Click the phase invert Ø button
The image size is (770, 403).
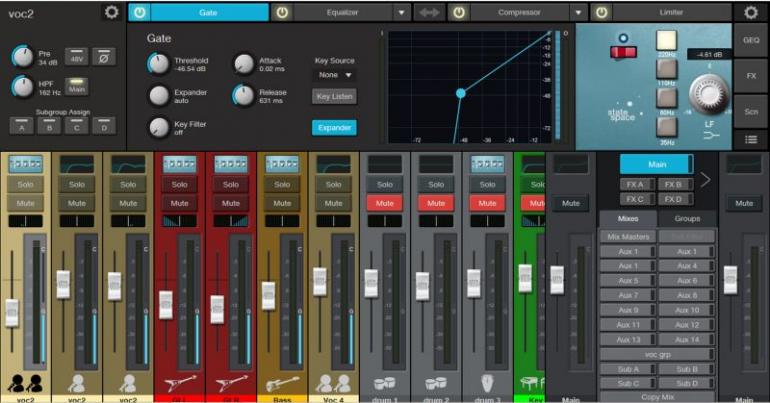[x=104, y=57]
